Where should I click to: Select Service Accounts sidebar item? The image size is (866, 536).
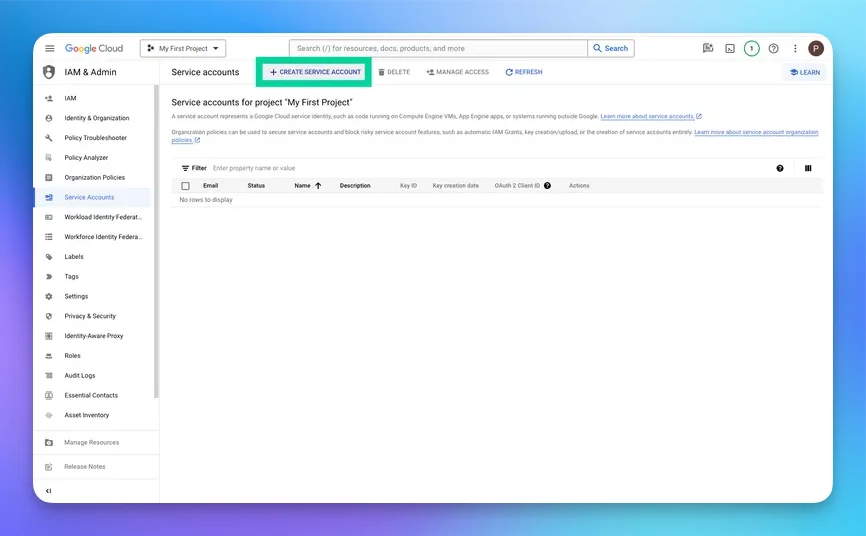[x=92, y=197]
